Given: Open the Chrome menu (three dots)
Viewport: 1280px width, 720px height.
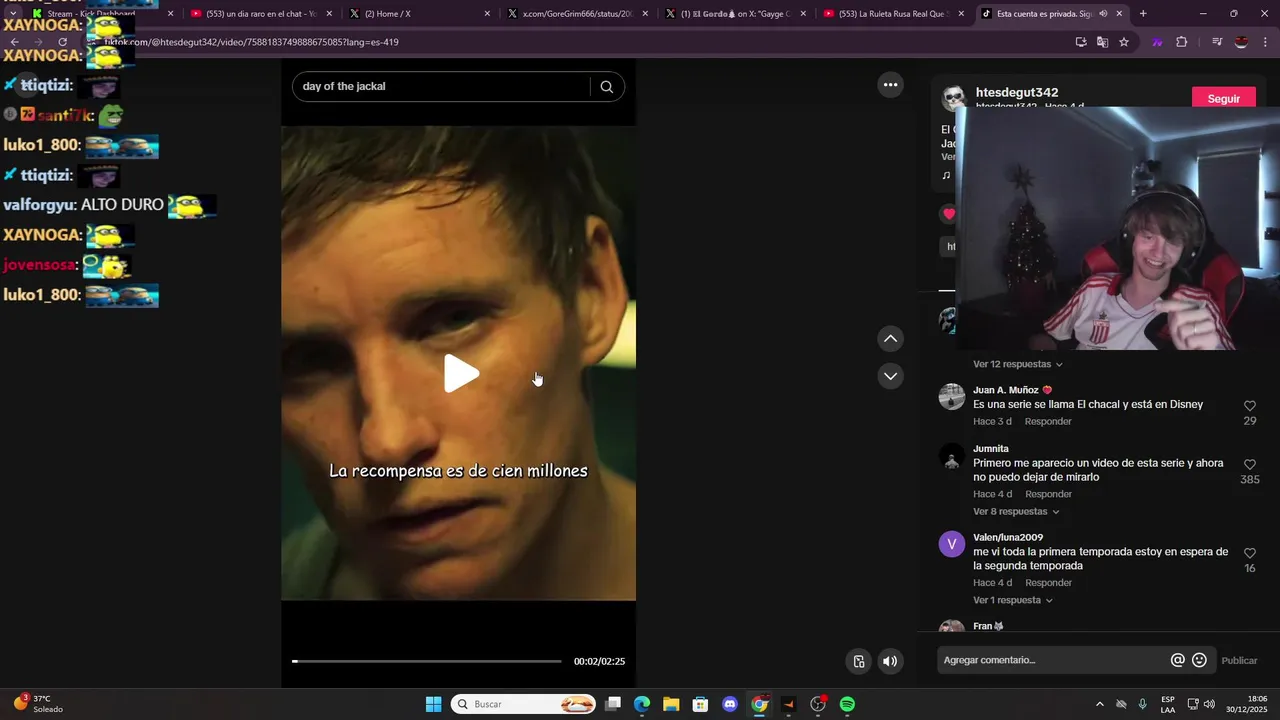Looking at the screenshot, I should [1265, 42].
